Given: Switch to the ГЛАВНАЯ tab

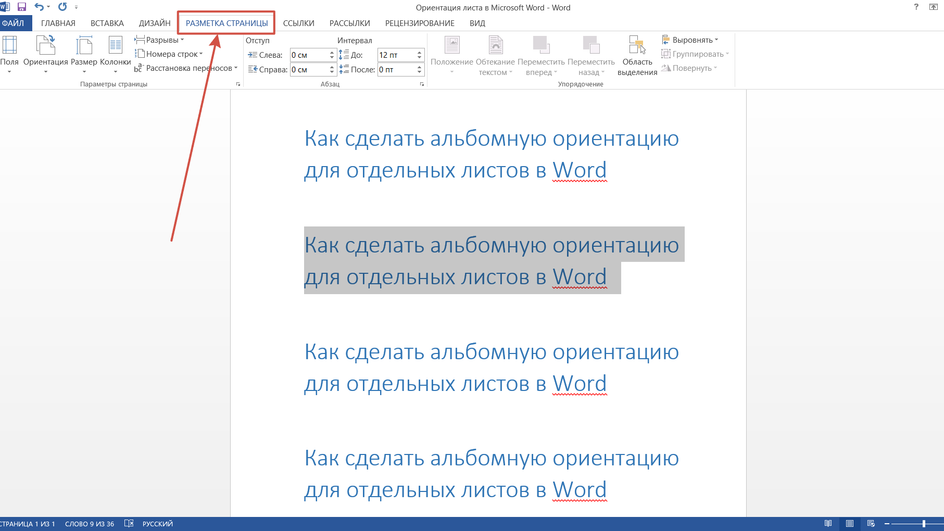Looking at the screenshot, I should [x=58, y=23].
